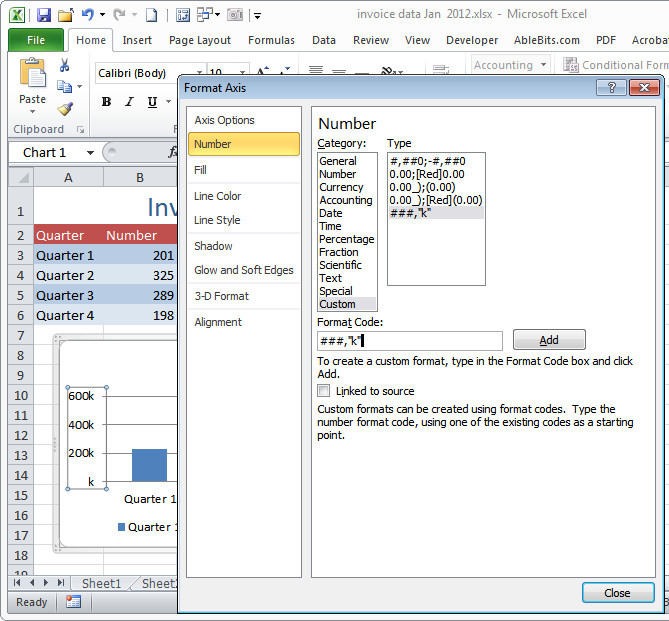Viewport: 669px width, 621px height.
Task: Open the Data ribbon tab
Action: 324,40
